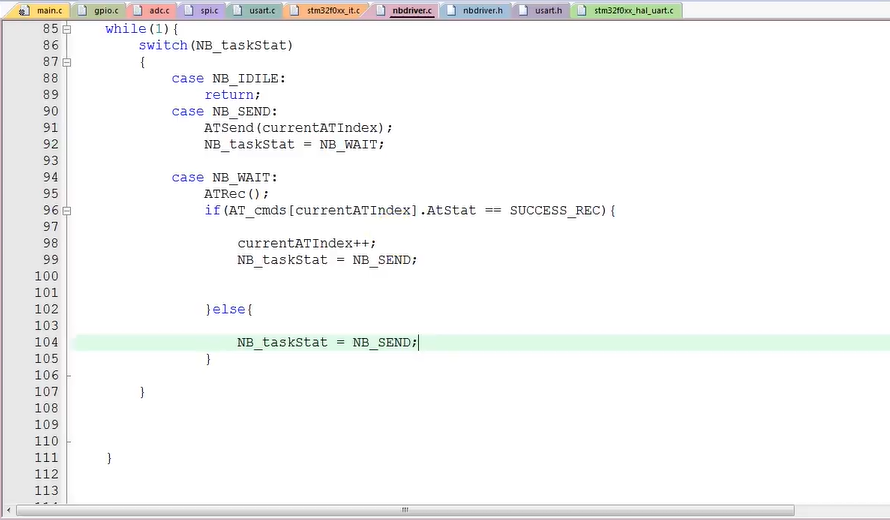The width and height of the screenshot is (890, 520).
Task: Click line number 104 in the gutter
Action: tap(47, 342)
